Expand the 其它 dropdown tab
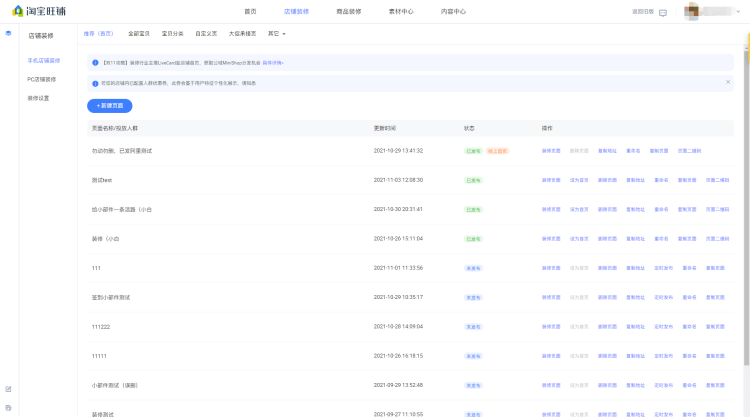 point(276,33)
